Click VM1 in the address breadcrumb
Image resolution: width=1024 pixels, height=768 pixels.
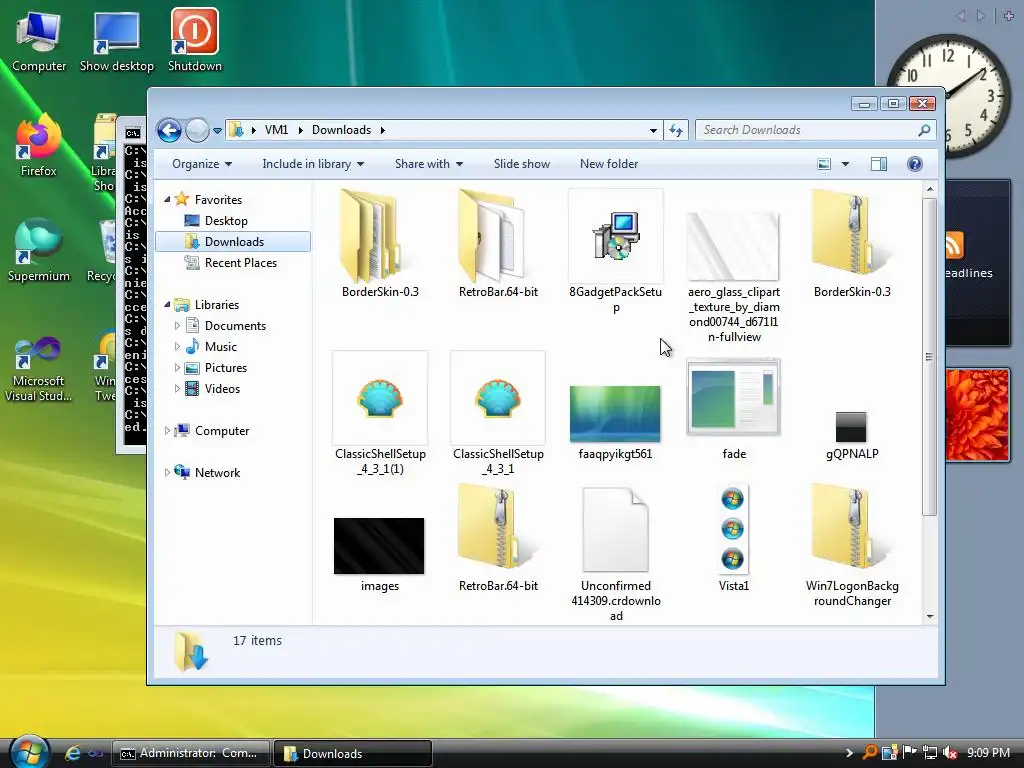tap(276, 130)
